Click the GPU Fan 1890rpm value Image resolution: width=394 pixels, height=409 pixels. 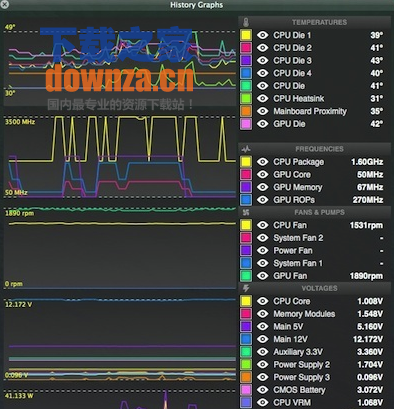tap(366, 276)
